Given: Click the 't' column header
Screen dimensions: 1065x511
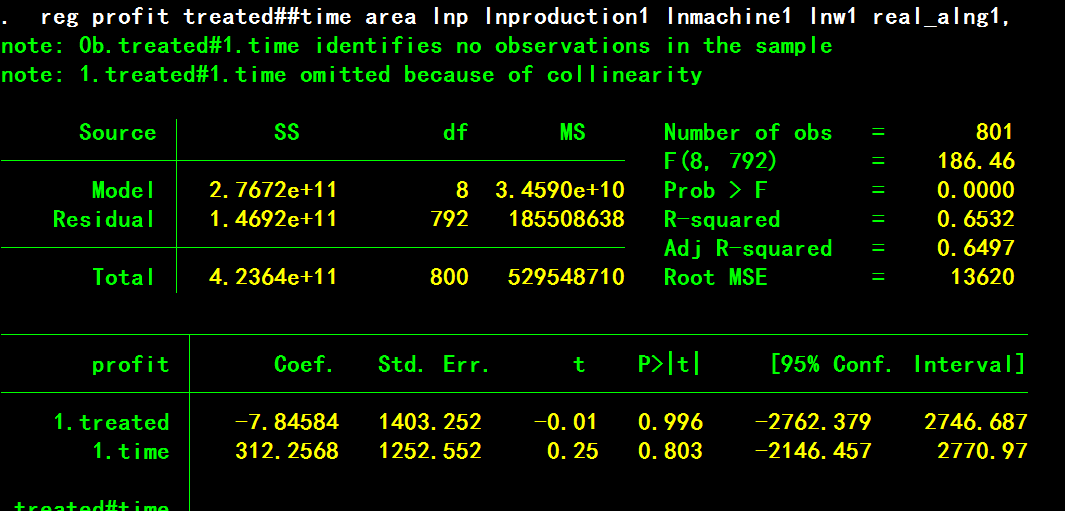Looking at the screenshot, I should click(x=579, y=365).
